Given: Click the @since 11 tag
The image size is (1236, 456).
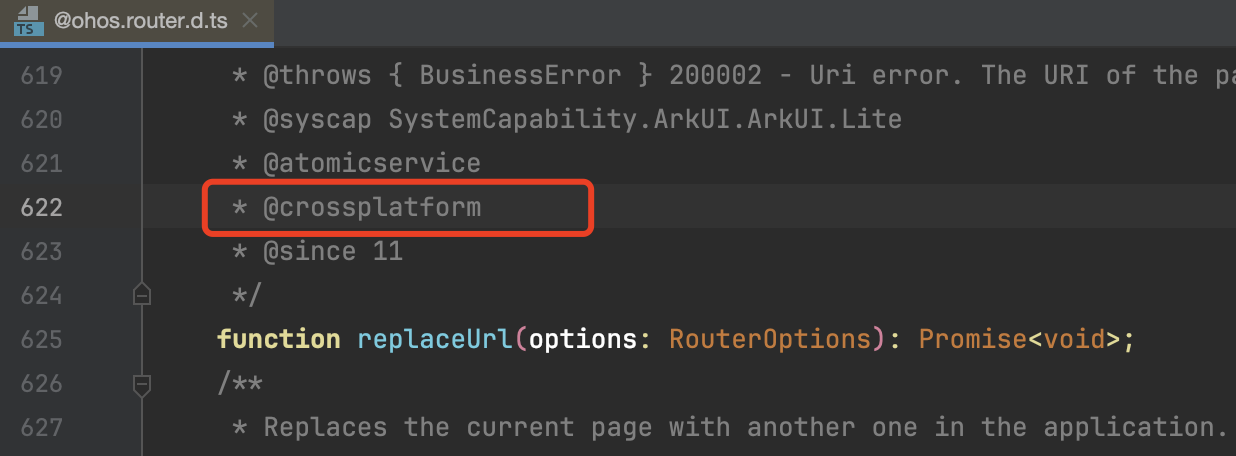Looking at the screenshot, I should click(333, 252).
